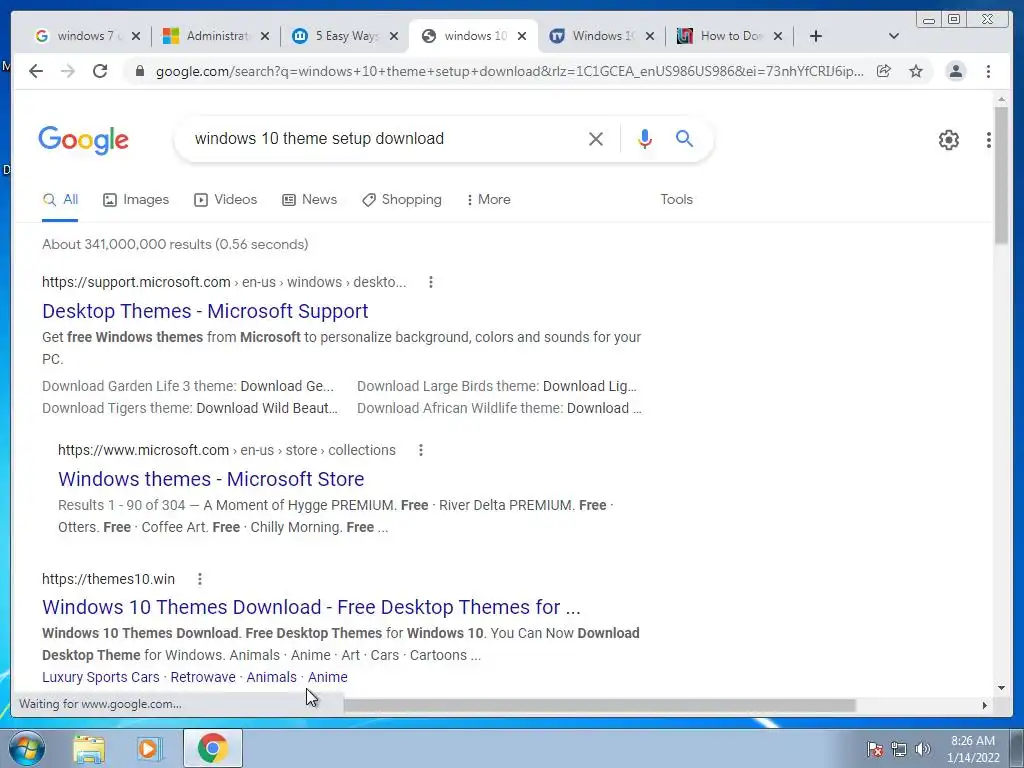Share this page via the share icon

(x=884, y=71)
